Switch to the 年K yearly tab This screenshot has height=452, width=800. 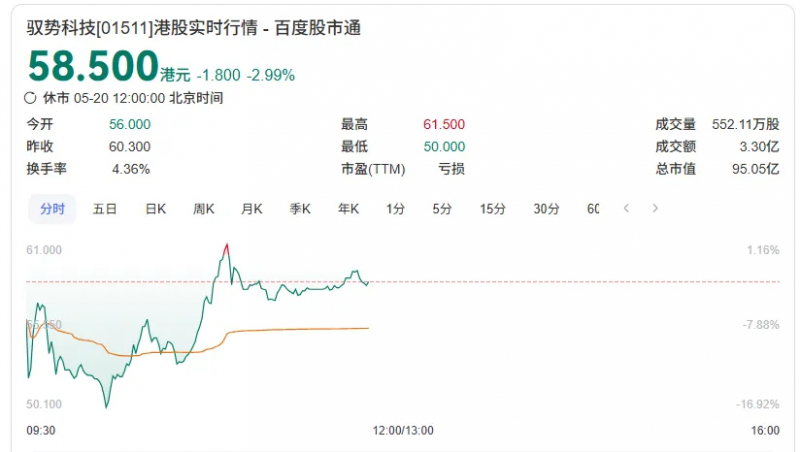348,209
